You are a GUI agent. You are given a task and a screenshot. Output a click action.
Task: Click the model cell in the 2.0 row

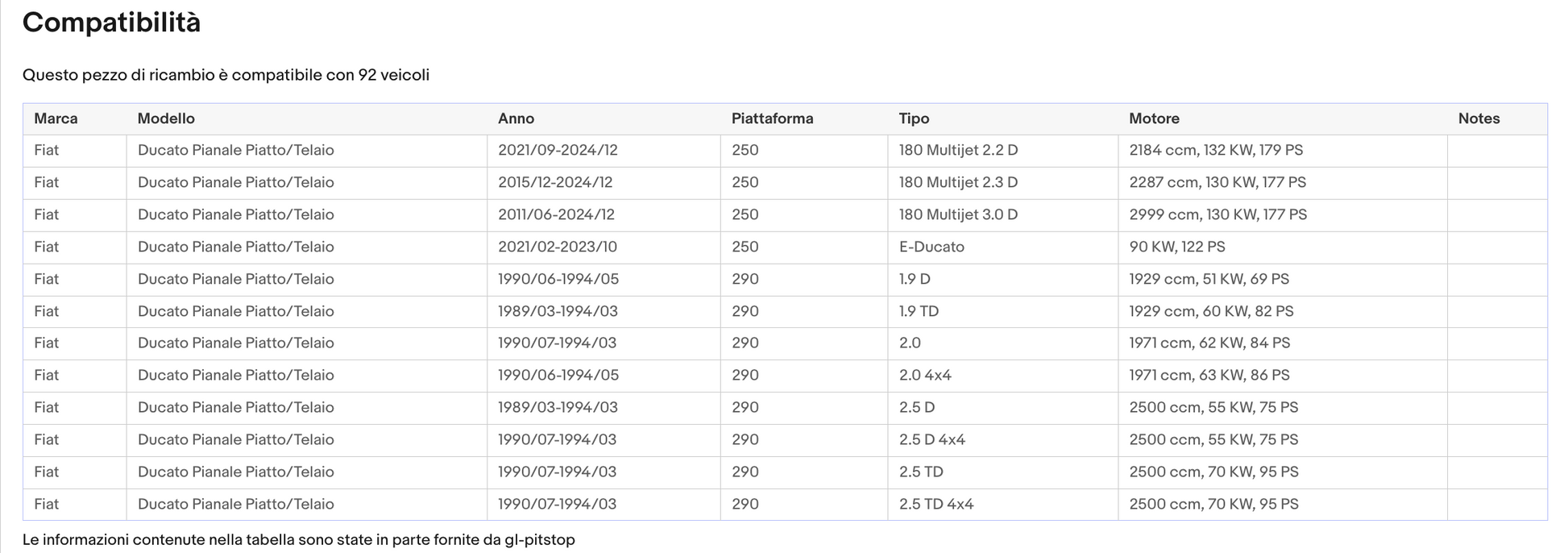tap(306, 343)
